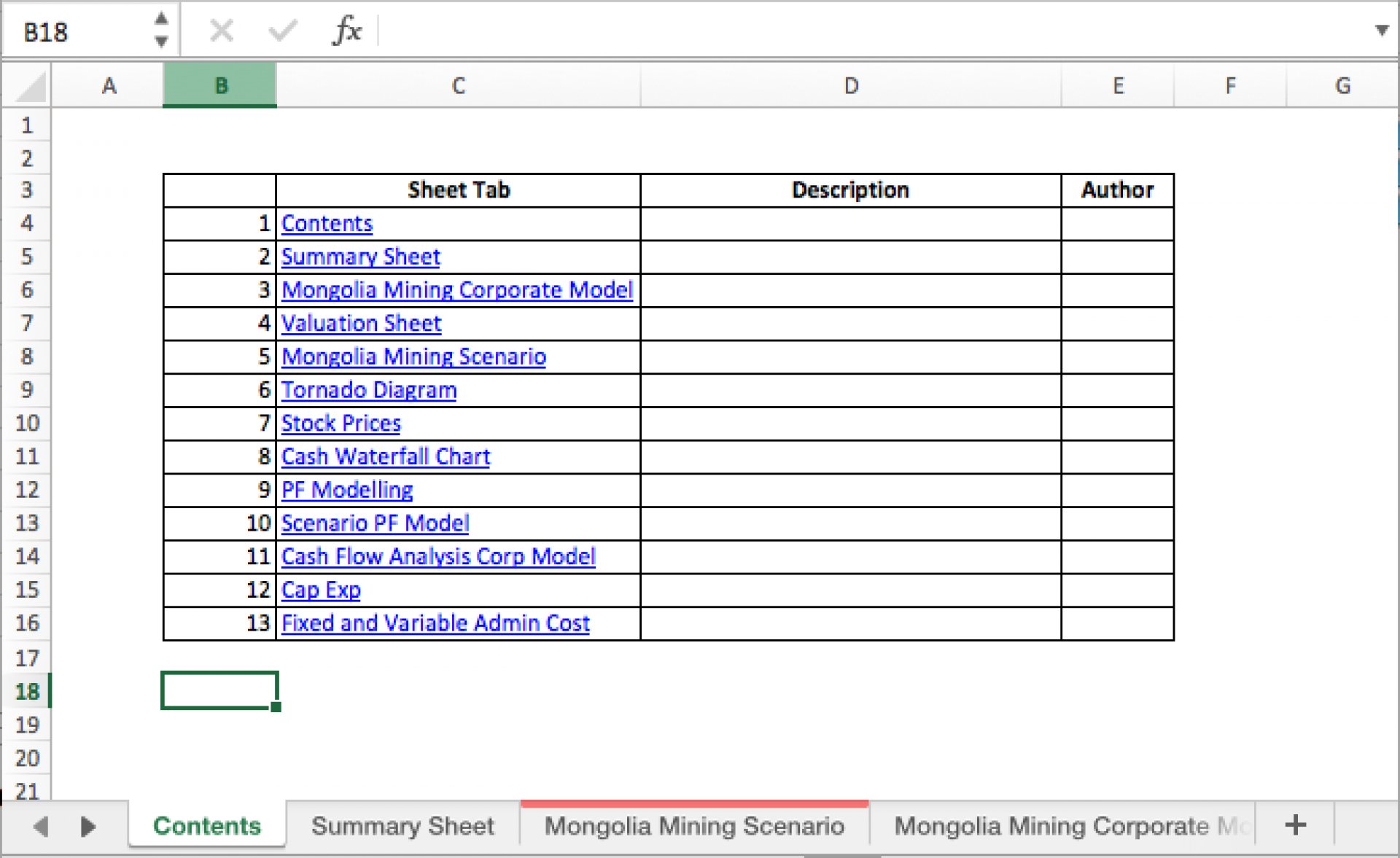
Task: Follow the Cap Exp link
Action: tap(321, 590)
